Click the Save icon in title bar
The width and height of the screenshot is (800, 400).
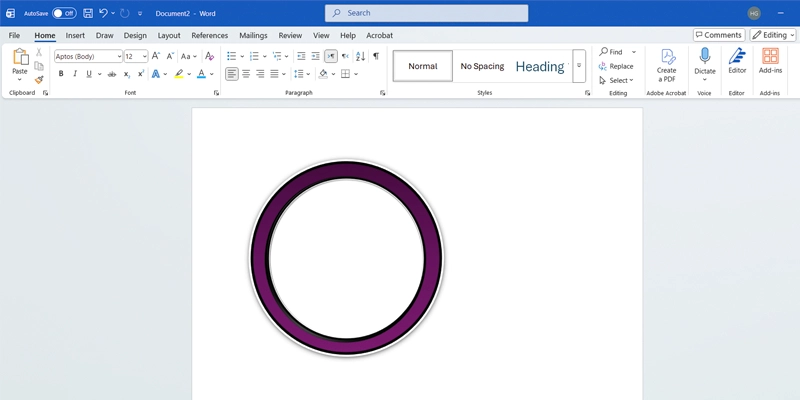pyautogui.click(x=88, y=13)
